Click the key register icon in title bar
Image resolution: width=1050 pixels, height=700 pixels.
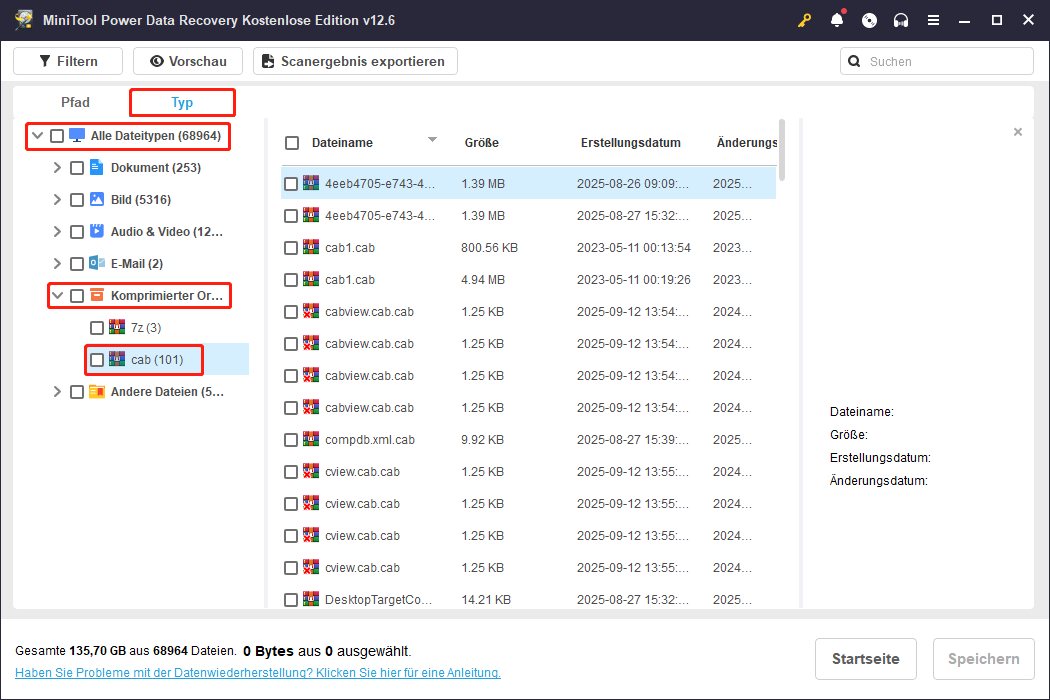804,20
